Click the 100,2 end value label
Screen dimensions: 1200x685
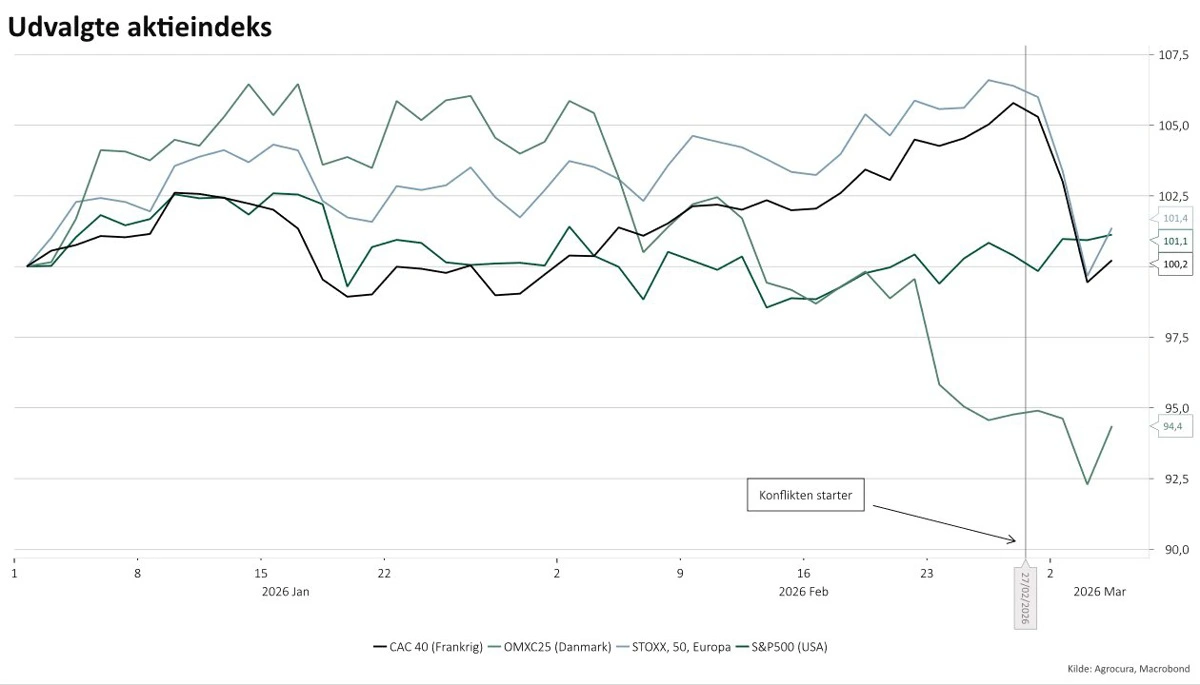(x=1175, y=264)
